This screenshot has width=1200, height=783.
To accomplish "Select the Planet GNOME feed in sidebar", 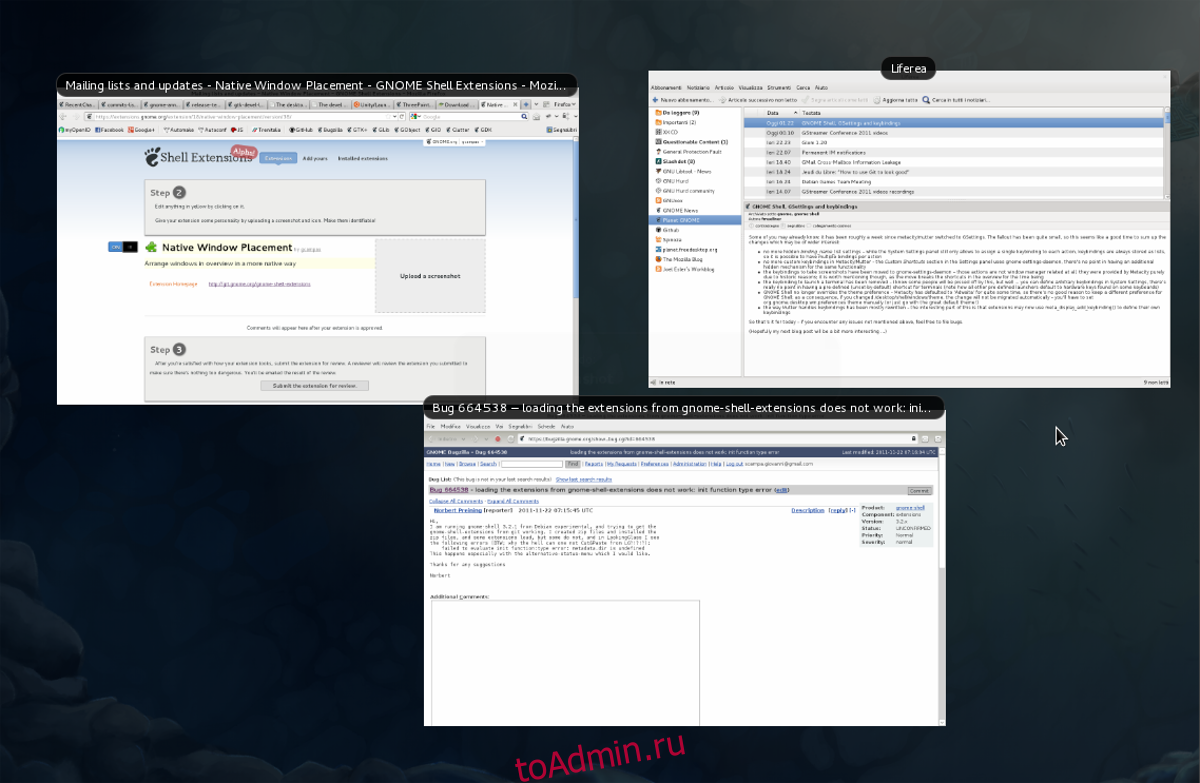I will (x=680, y=219).
